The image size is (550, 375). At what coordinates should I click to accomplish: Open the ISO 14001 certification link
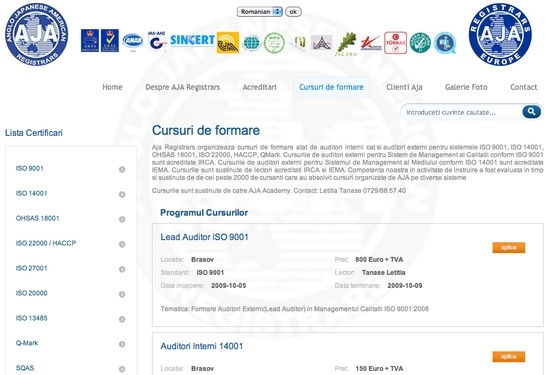[31, 193]
